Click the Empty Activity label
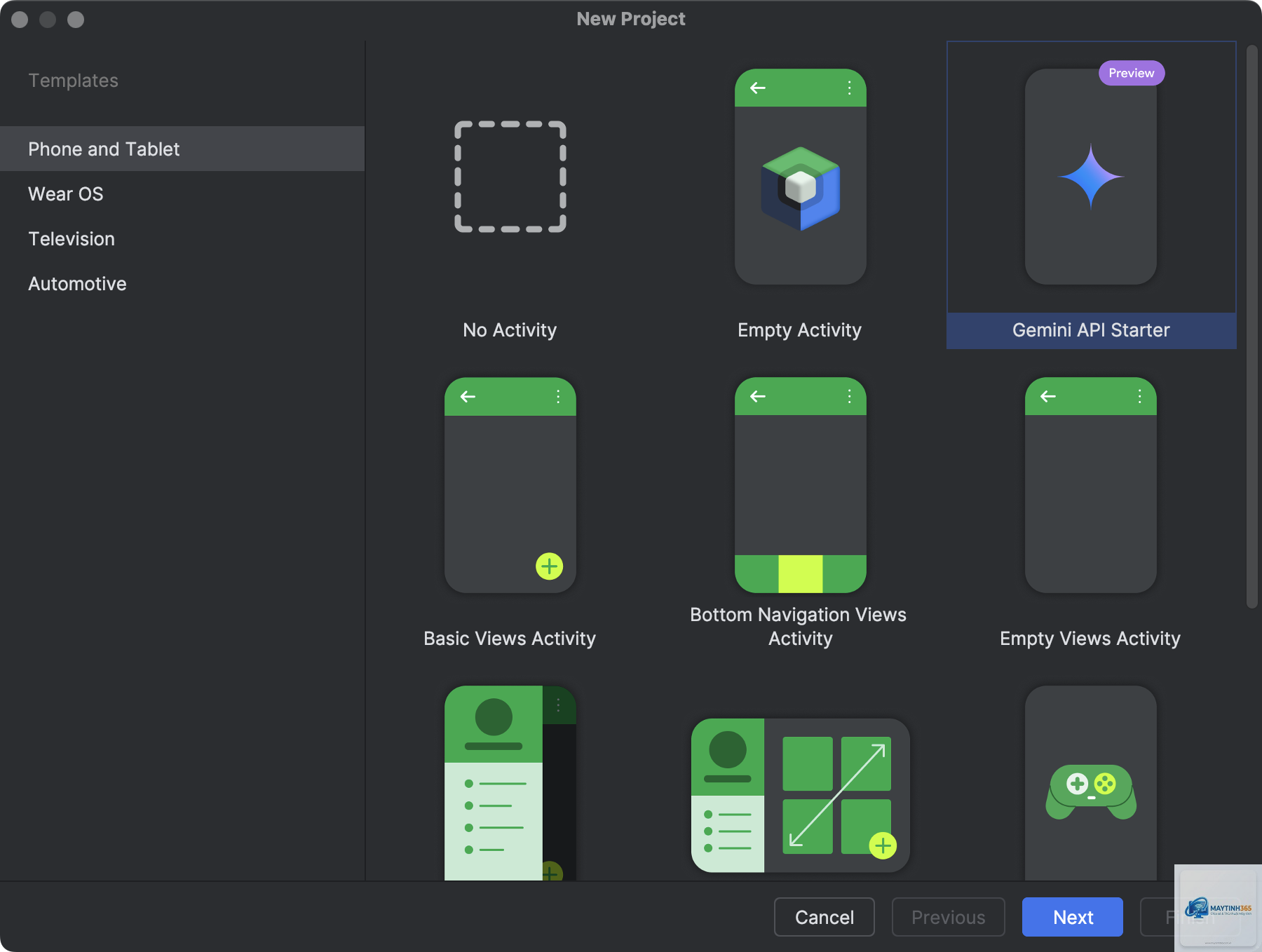Screen dimensions: 1262x952 tap(799, 330)
